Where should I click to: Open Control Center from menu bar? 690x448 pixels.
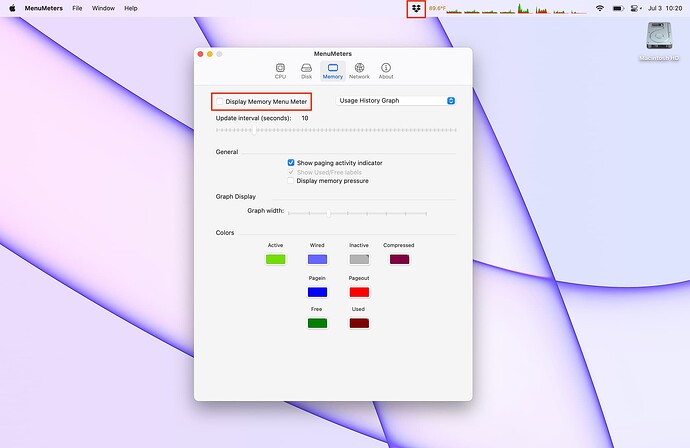click(636, 8)
